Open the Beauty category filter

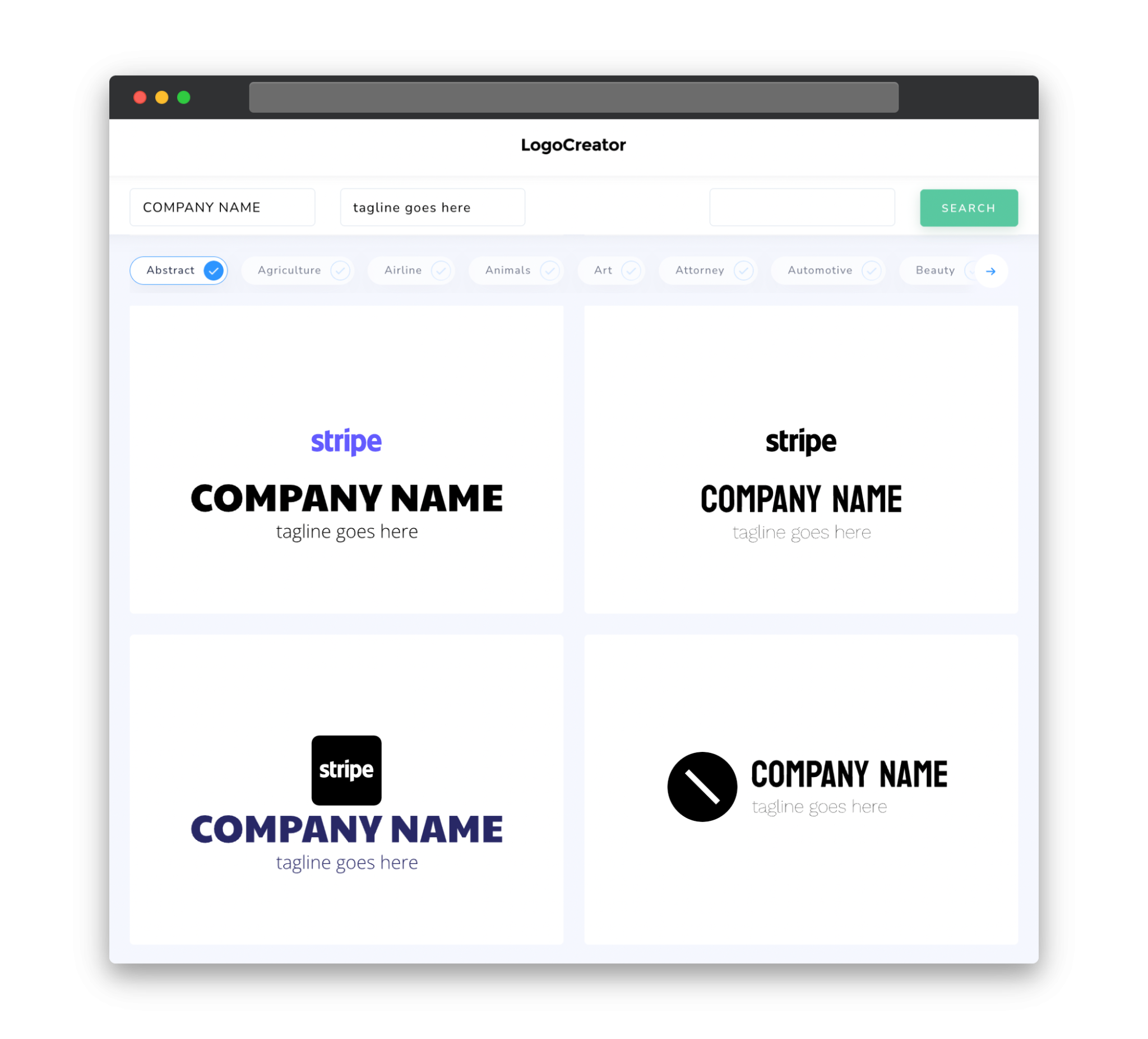[x=935, y=269]
